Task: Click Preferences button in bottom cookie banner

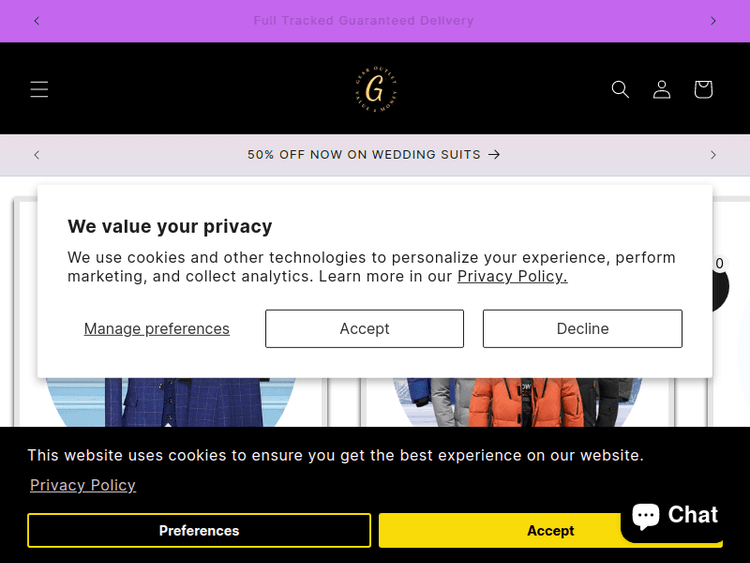Action: pyautogui.click(x=199, y=531)
